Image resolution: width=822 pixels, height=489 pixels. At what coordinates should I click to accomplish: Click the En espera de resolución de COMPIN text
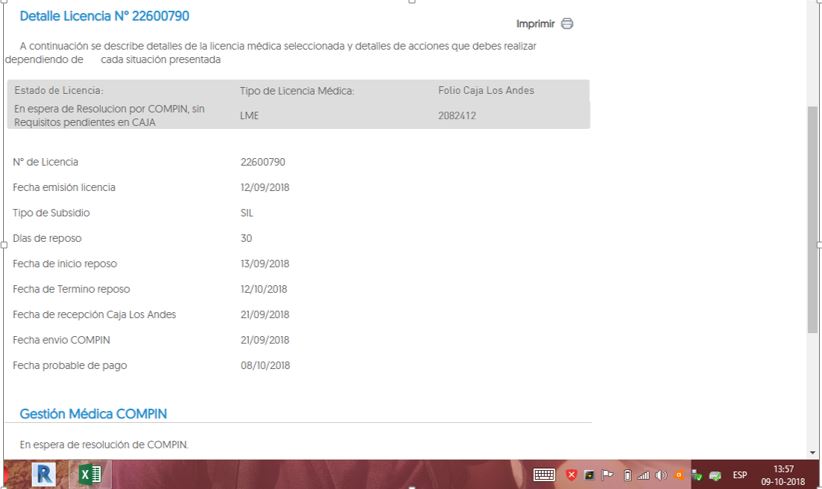tap(104, 444)
